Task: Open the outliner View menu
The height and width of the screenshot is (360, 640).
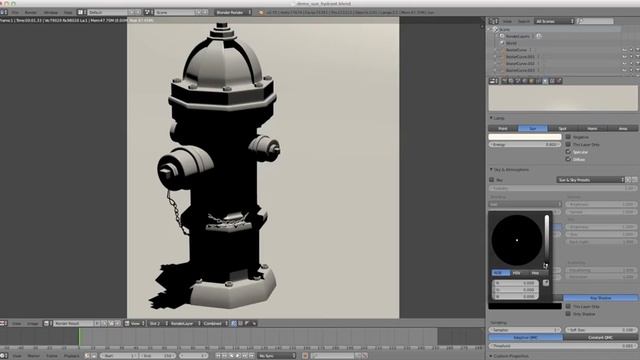Action: tap(507, 21)
